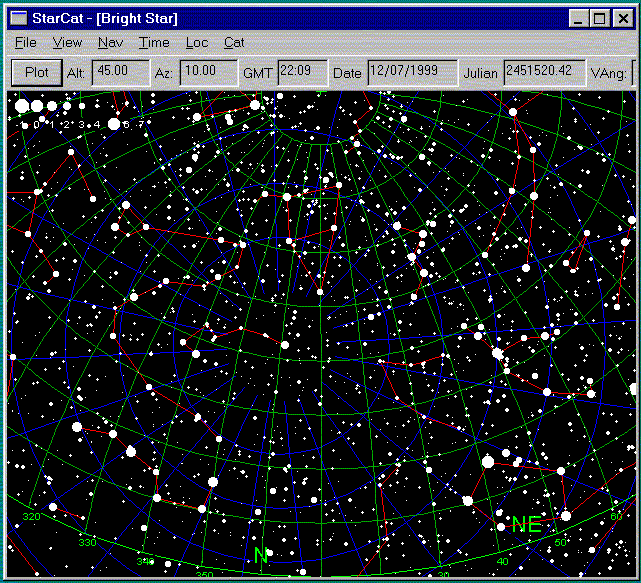641x583 pixels.
Task: Minimize the StarCat window
Action: (x=578, y=19)
